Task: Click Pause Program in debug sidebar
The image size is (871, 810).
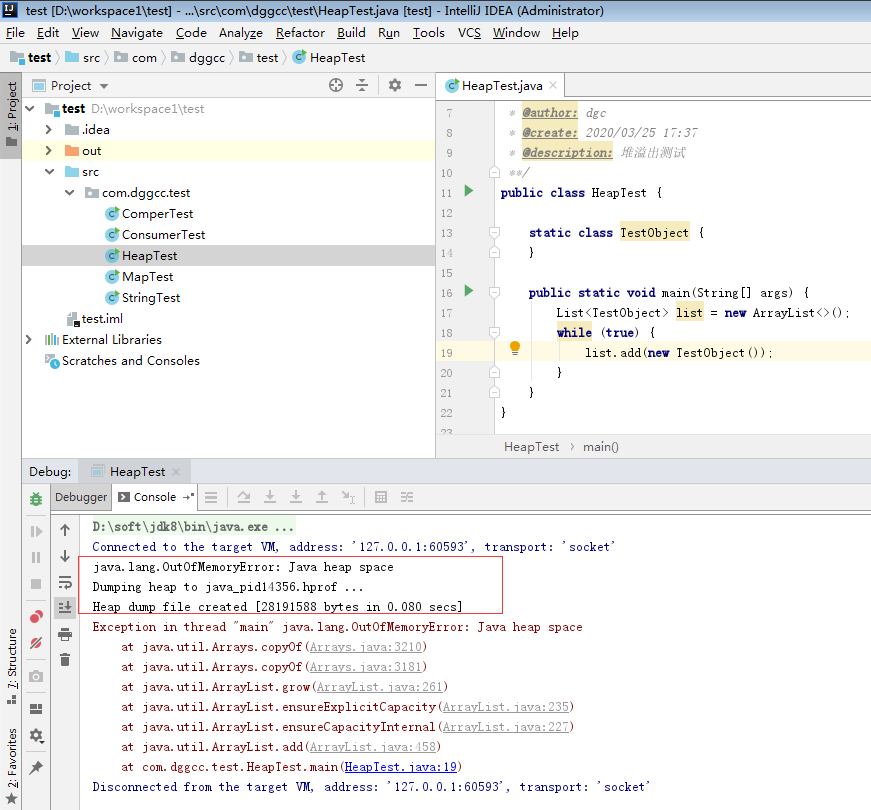Action: [x=36, y=557]
